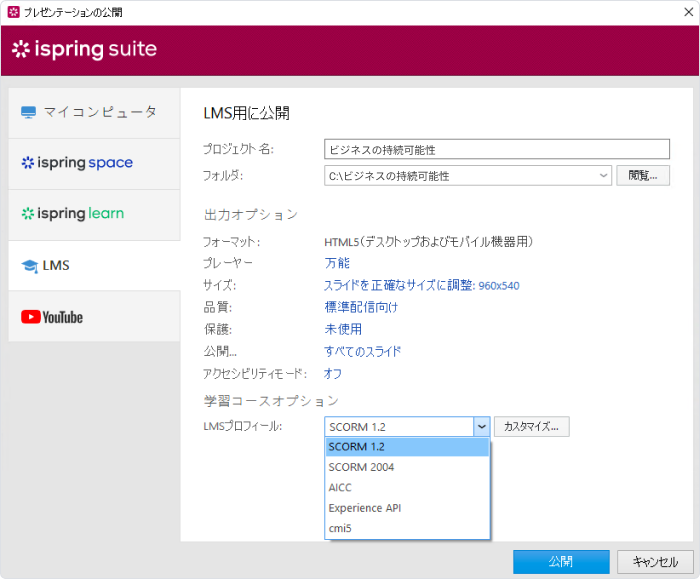Select the マイコンピュータ publishing tab
Image resolution: width=700 pixels, height=579 pixels.
[x=94, y=112]
